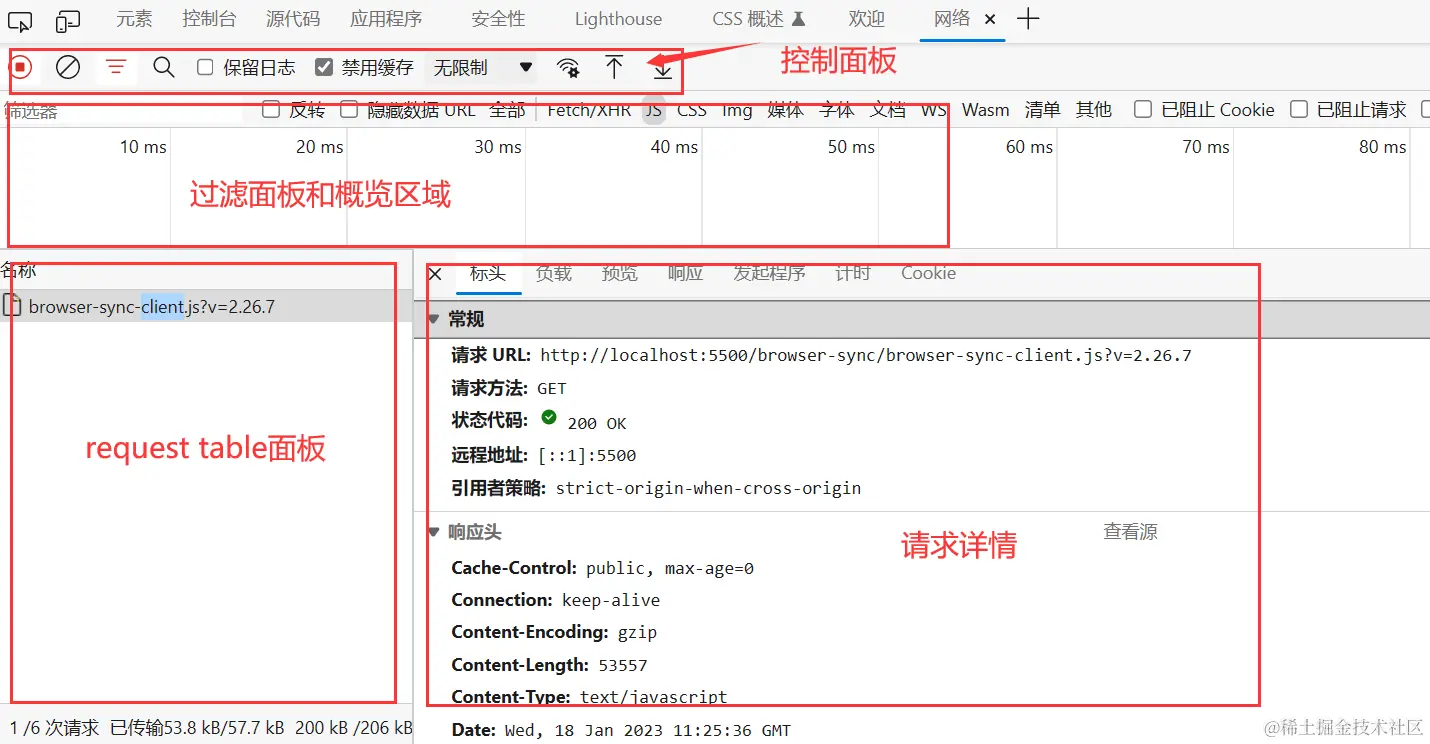Image resolution: width=1430 pixels, height=744 pixels.
Task: Import HAR file with up arrow
Action: pos(614,67)
